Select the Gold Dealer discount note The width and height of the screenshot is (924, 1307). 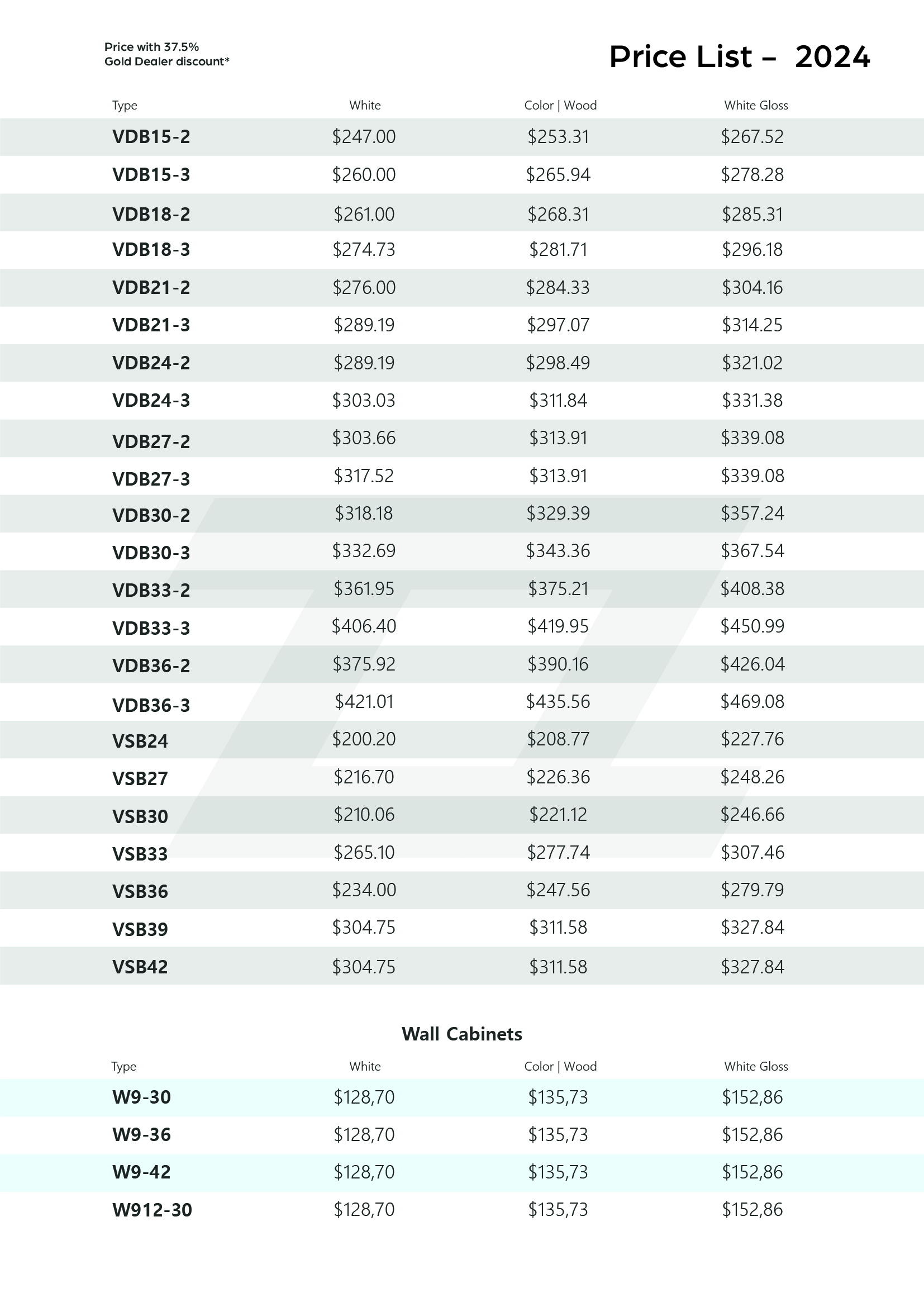click(166, 54)
